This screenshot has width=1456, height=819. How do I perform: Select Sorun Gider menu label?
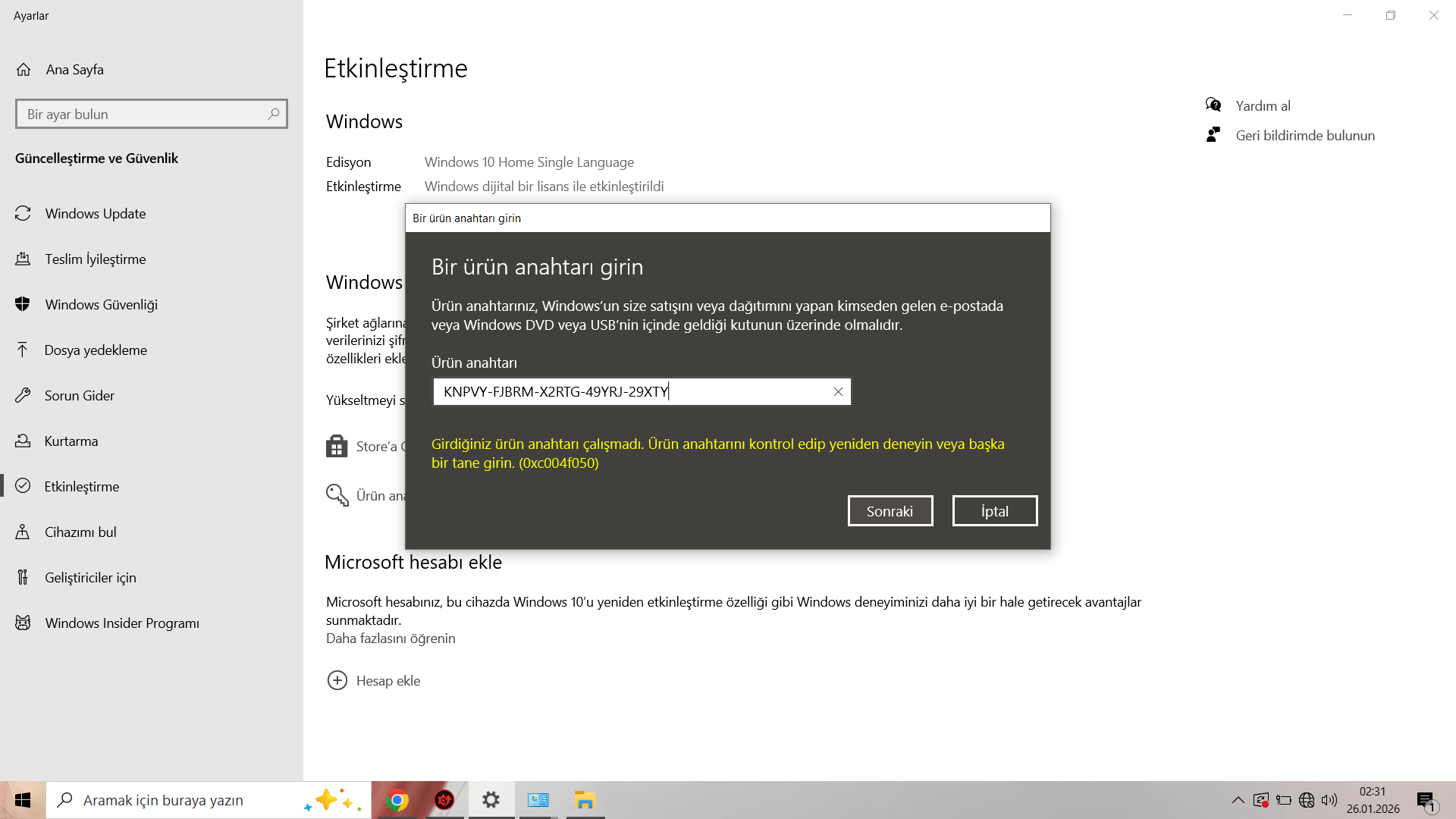tap(80, 396)
